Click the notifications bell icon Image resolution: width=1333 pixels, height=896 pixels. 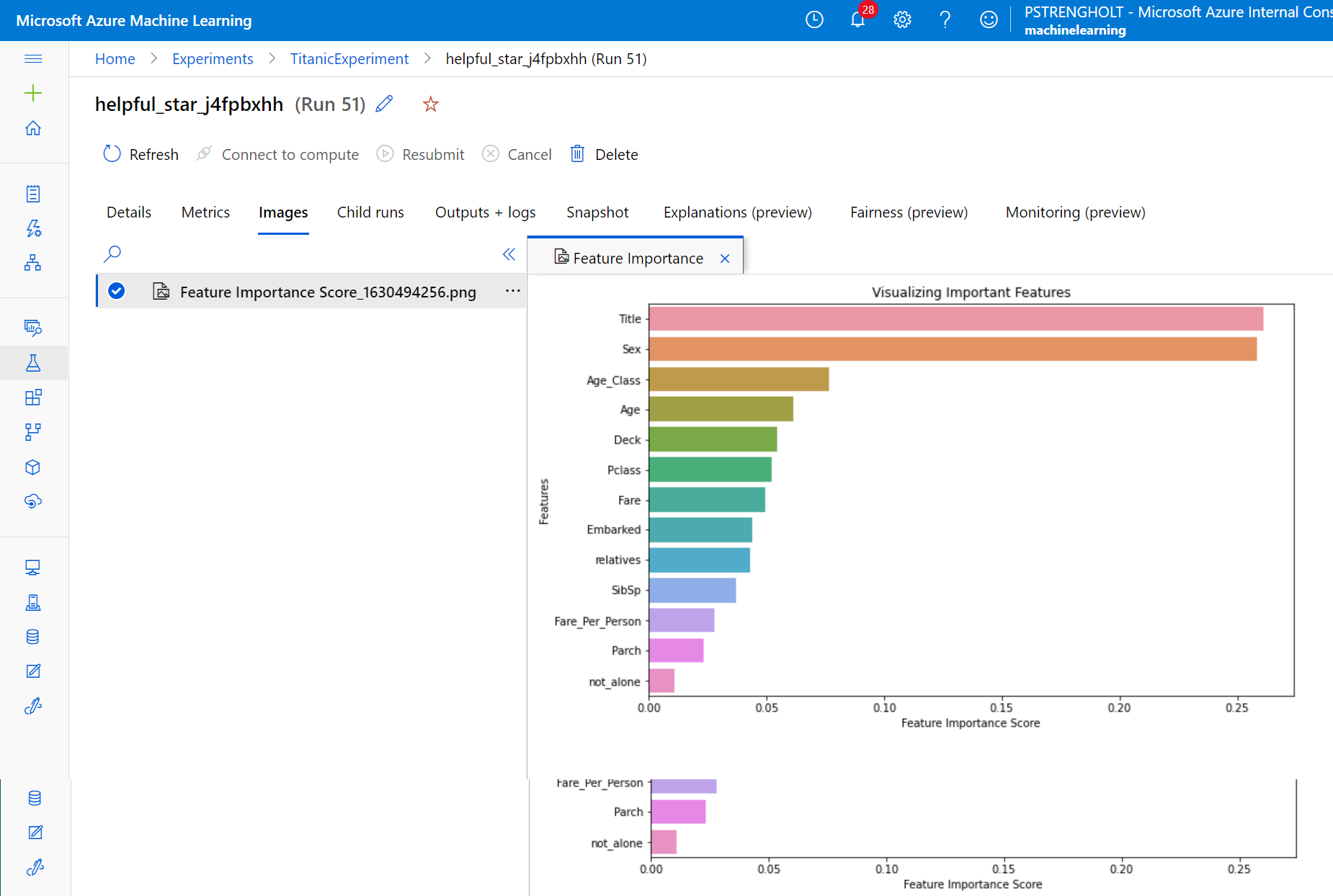[x=857, y=19]
